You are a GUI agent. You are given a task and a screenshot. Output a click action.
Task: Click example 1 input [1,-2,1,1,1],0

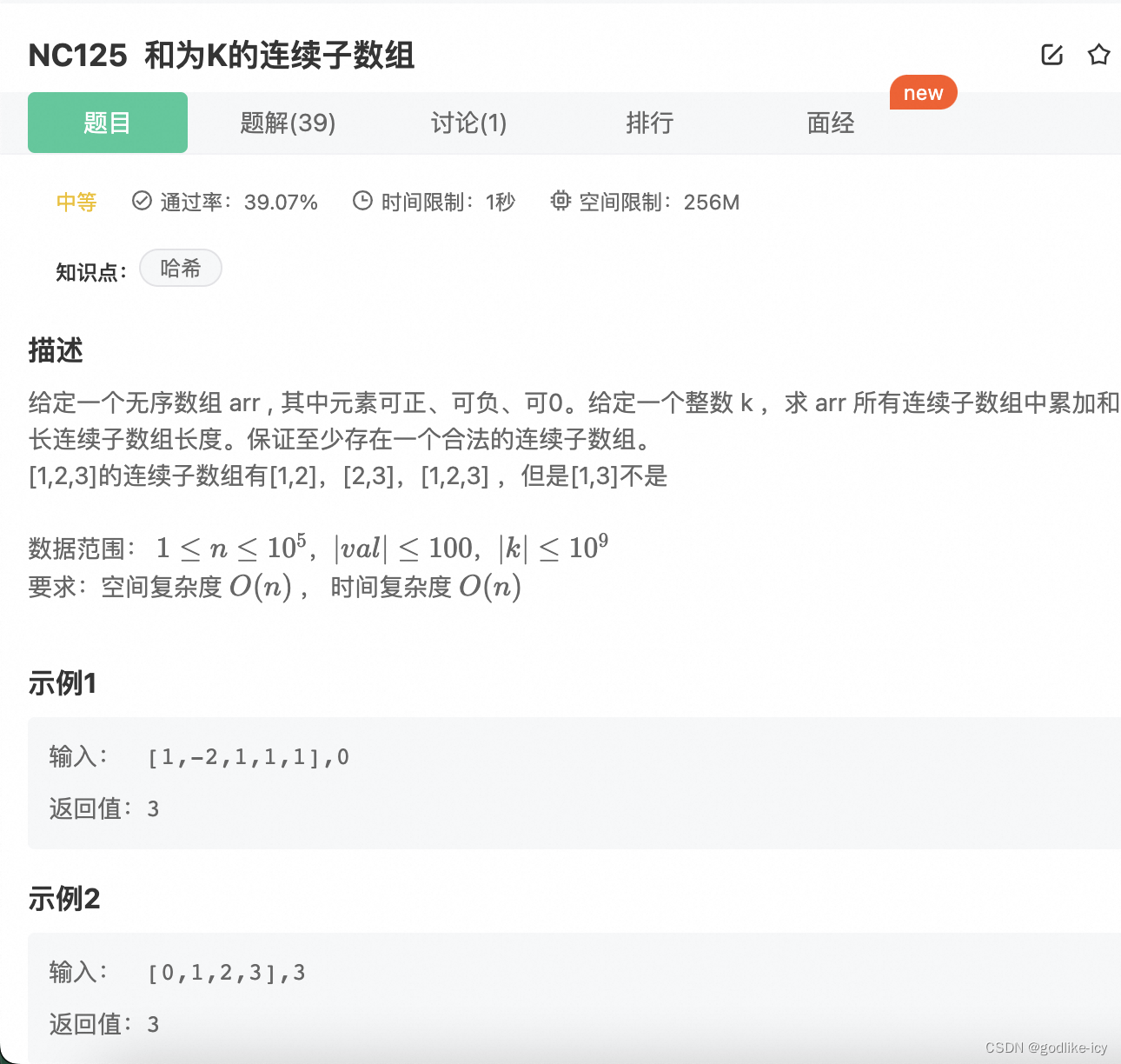(x=249, y=757)
